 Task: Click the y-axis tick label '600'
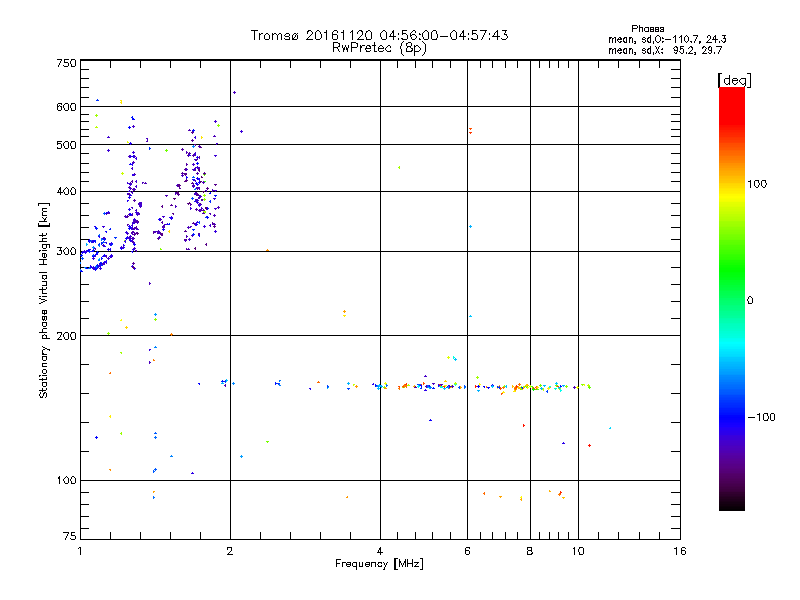[66, 107]
